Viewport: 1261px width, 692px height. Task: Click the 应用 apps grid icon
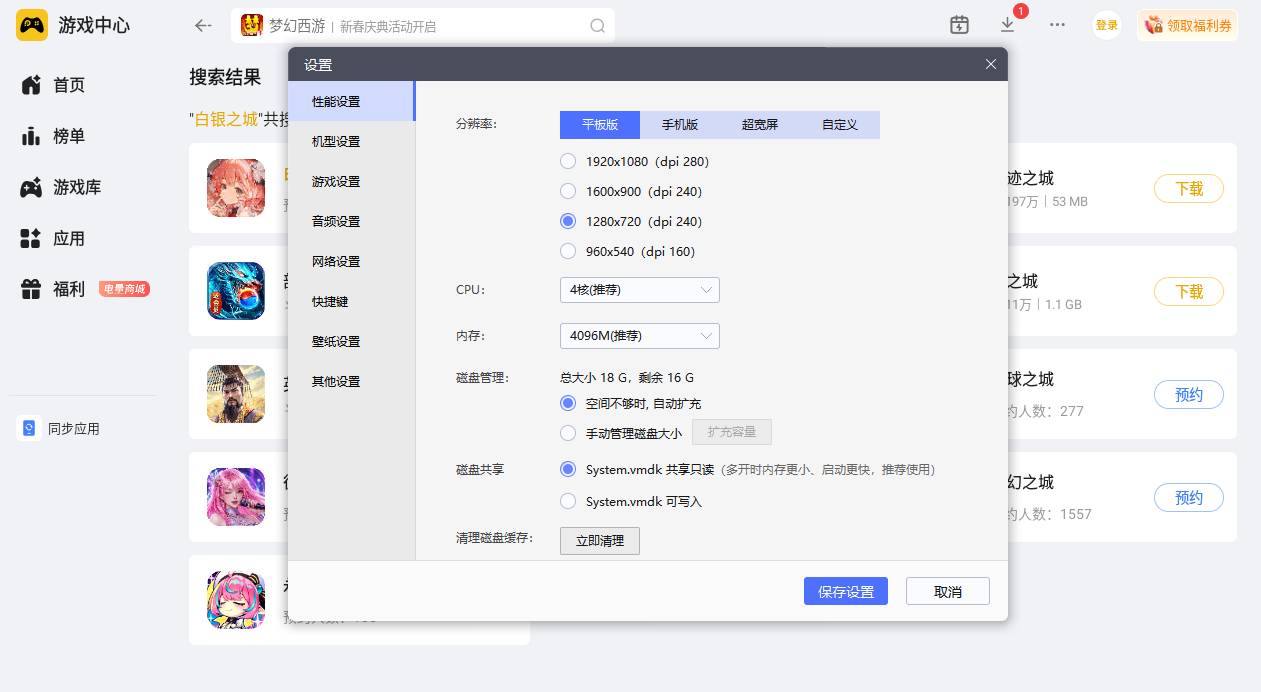coord(31,238)
